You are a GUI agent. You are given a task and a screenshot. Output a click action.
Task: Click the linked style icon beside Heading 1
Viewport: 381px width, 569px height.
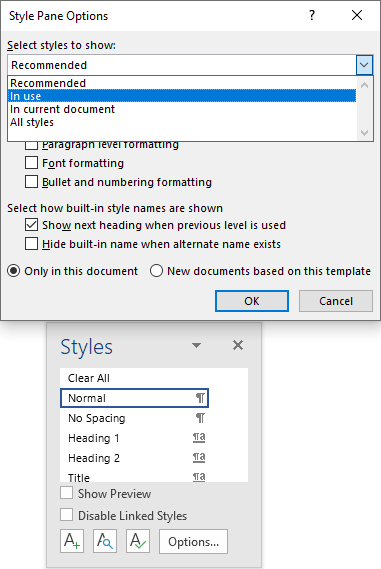[199, 438]
